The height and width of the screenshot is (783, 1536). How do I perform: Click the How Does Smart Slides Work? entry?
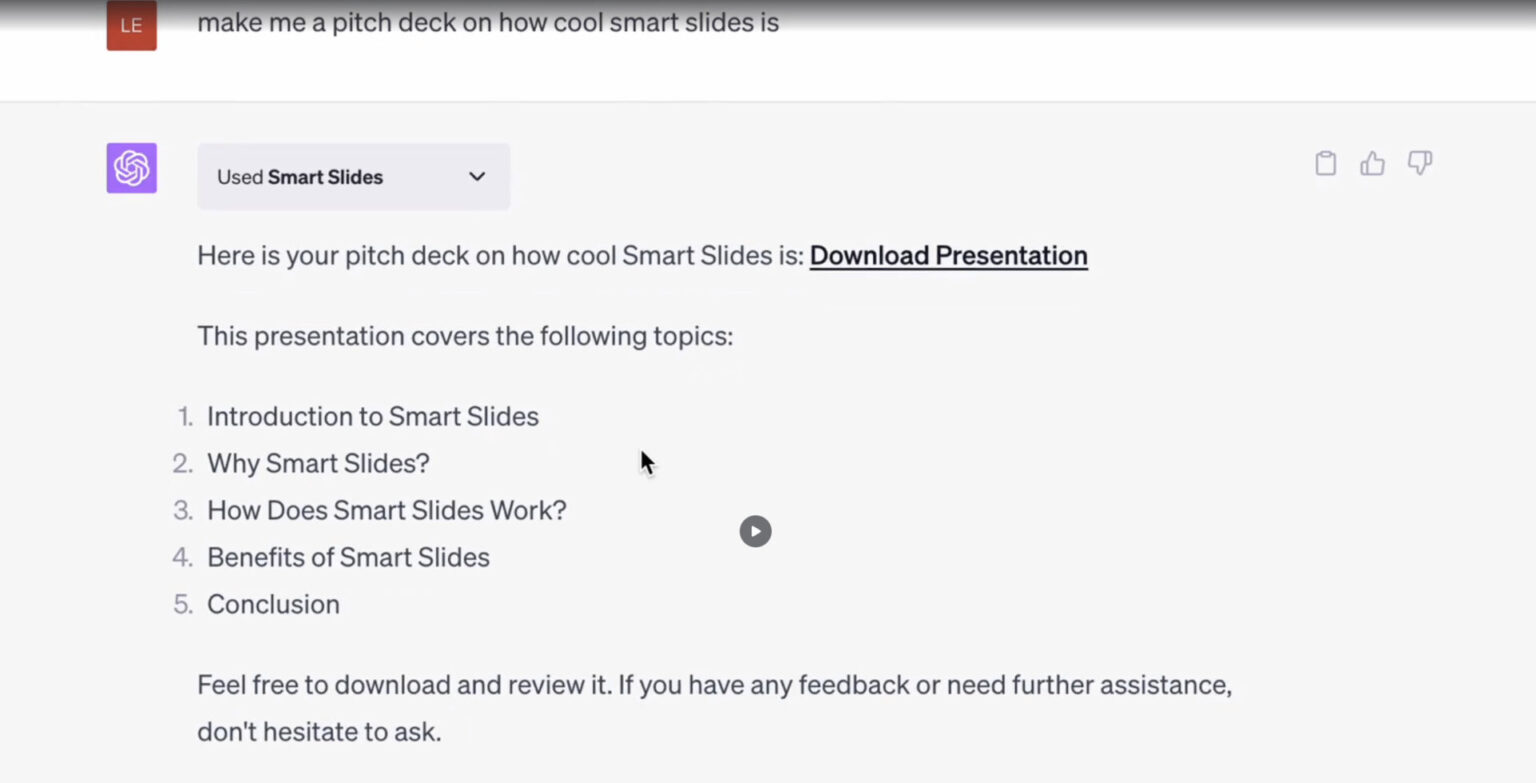[386, 510]
